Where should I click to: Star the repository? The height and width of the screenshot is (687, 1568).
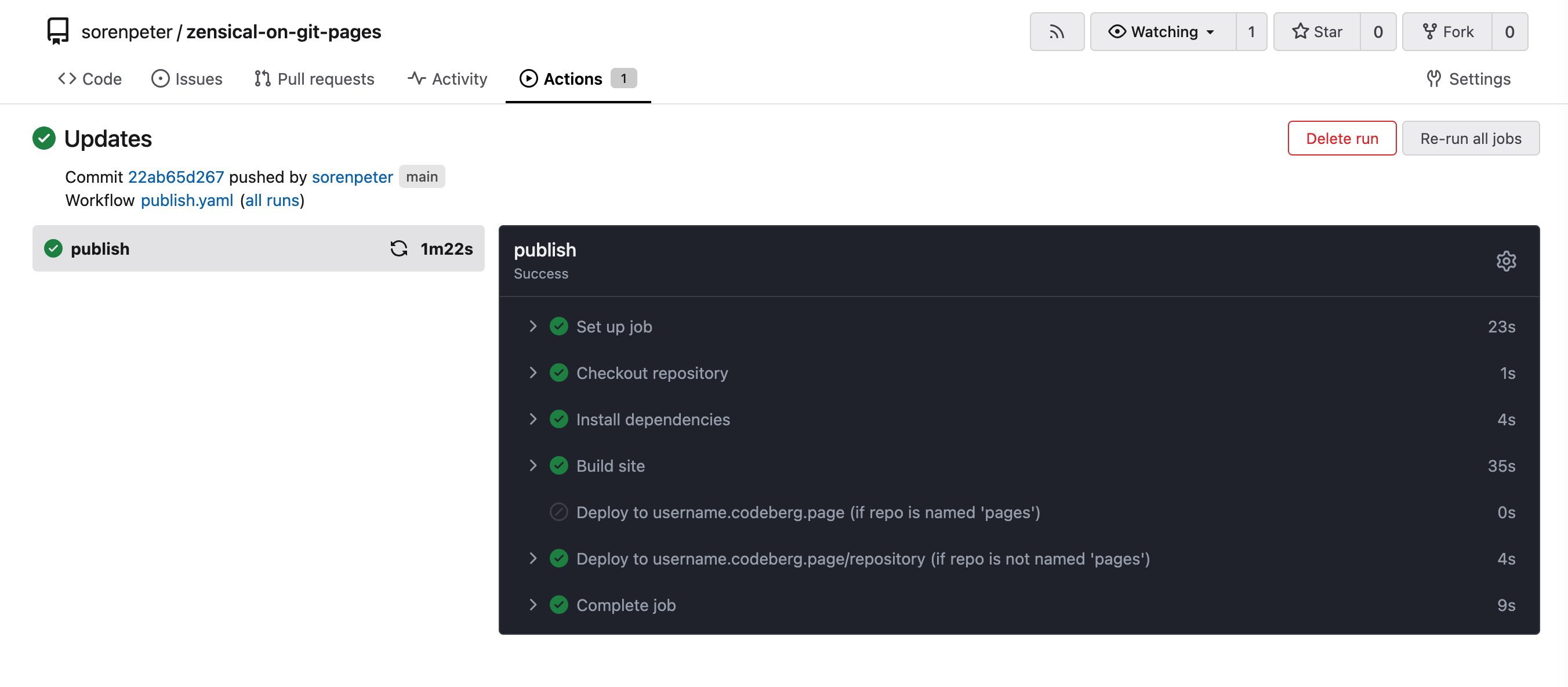tap(1316, 32)
